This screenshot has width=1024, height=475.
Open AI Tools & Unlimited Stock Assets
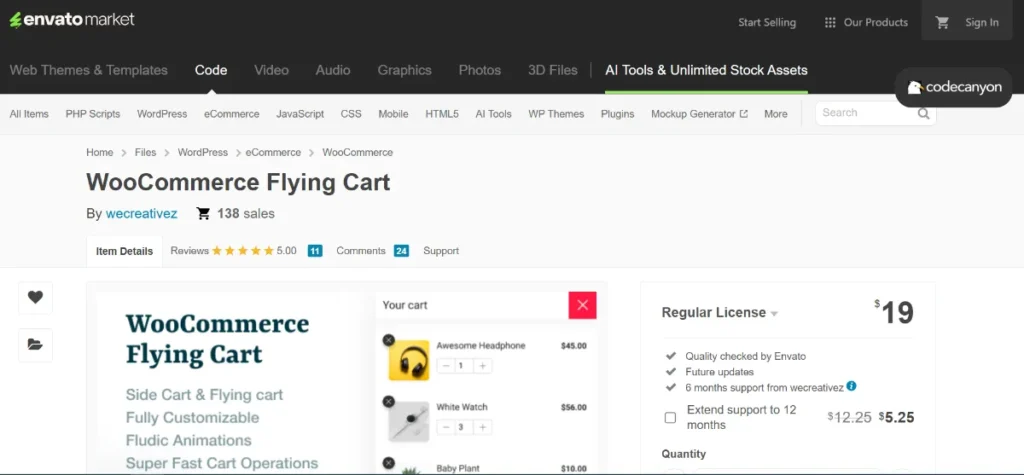point(706,70)
